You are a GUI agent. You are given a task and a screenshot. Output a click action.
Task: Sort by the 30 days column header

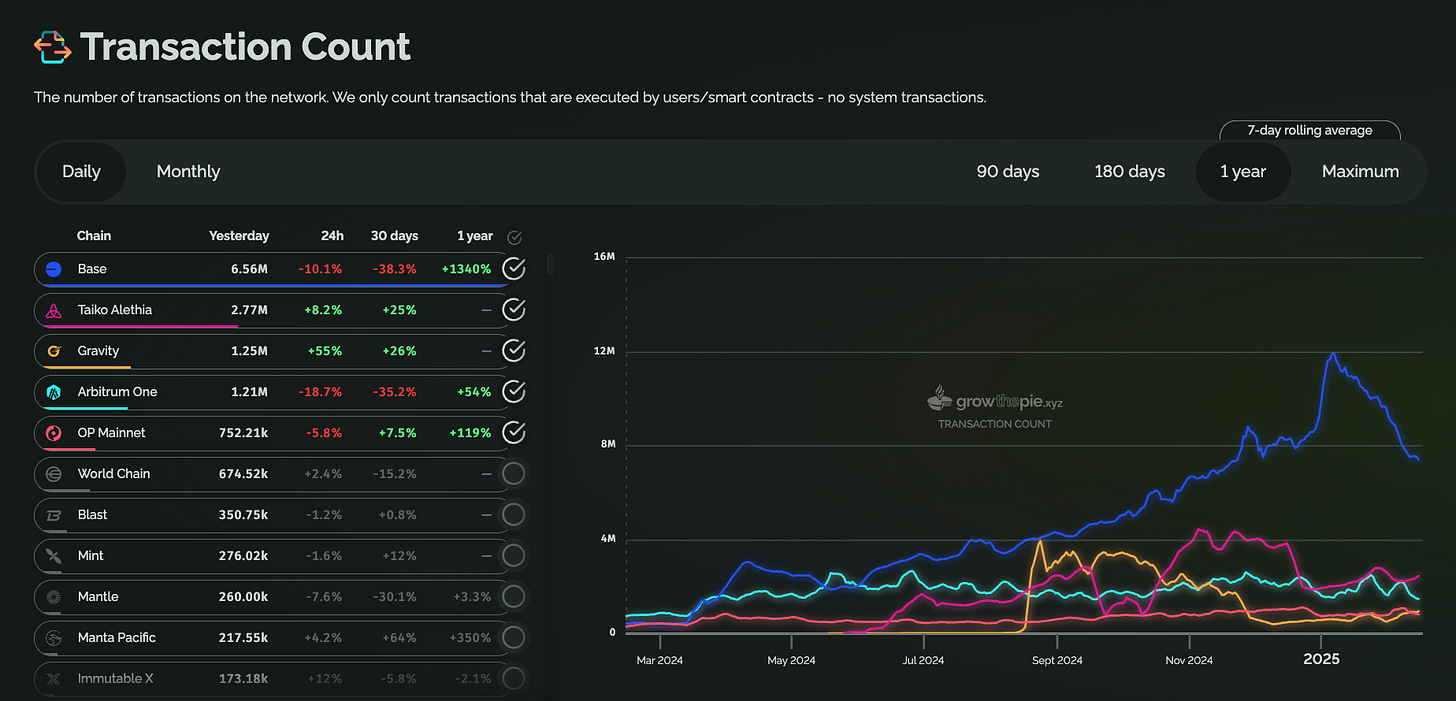[394, 236]
